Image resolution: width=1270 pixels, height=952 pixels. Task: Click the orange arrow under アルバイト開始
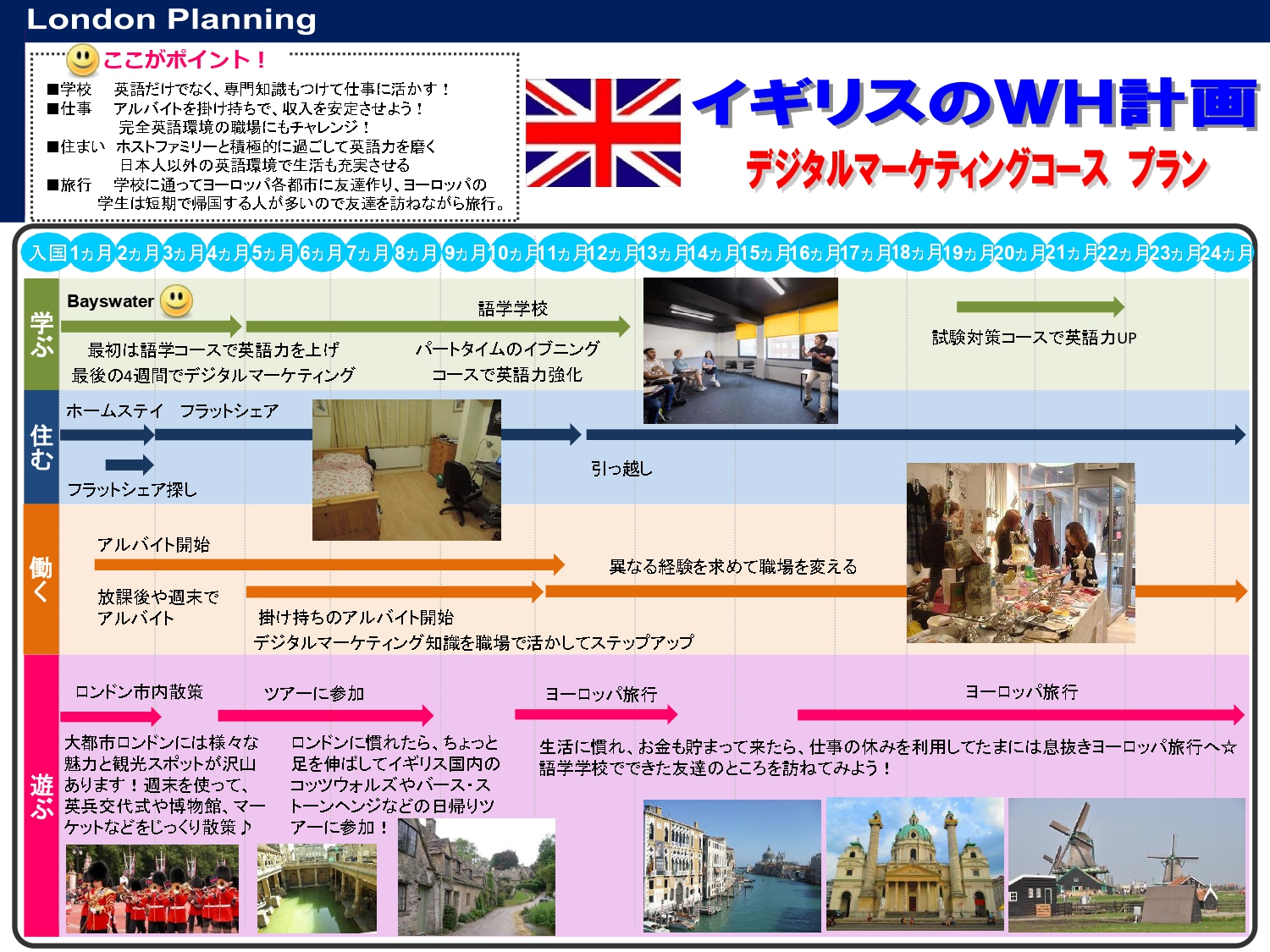(x=329, y=564)
